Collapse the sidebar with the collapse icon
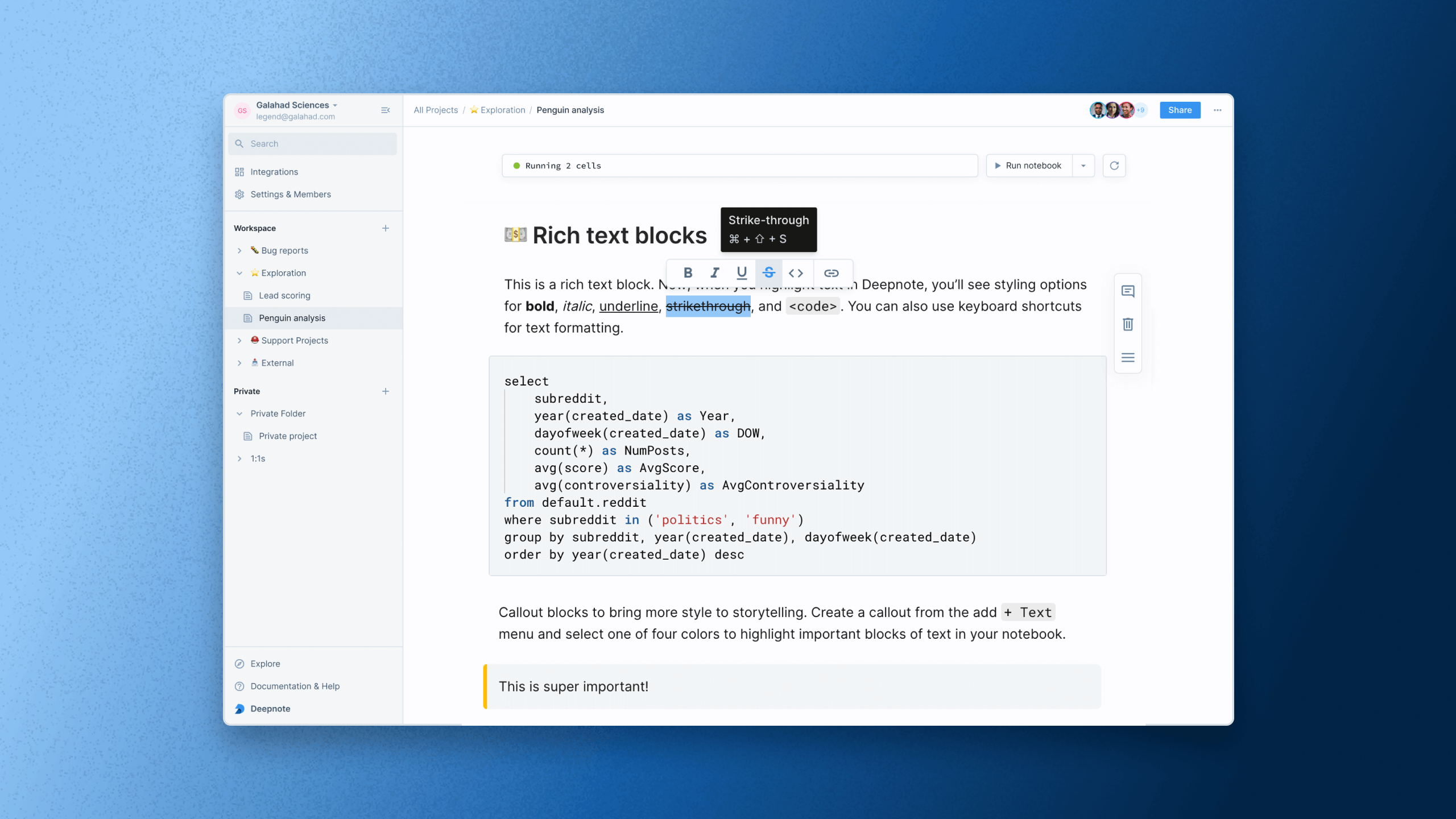 [x=386, y=110]
